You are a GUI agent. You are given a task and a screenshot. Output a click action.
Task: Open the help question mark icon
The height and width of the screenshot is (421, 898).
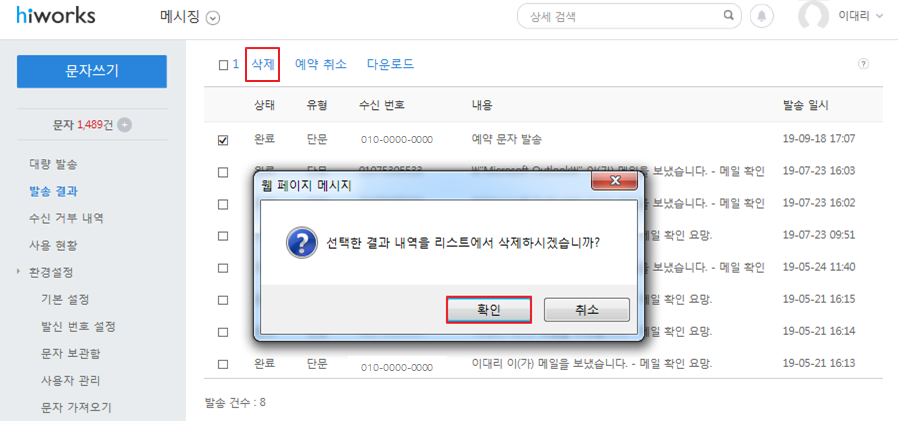[863, 64]
